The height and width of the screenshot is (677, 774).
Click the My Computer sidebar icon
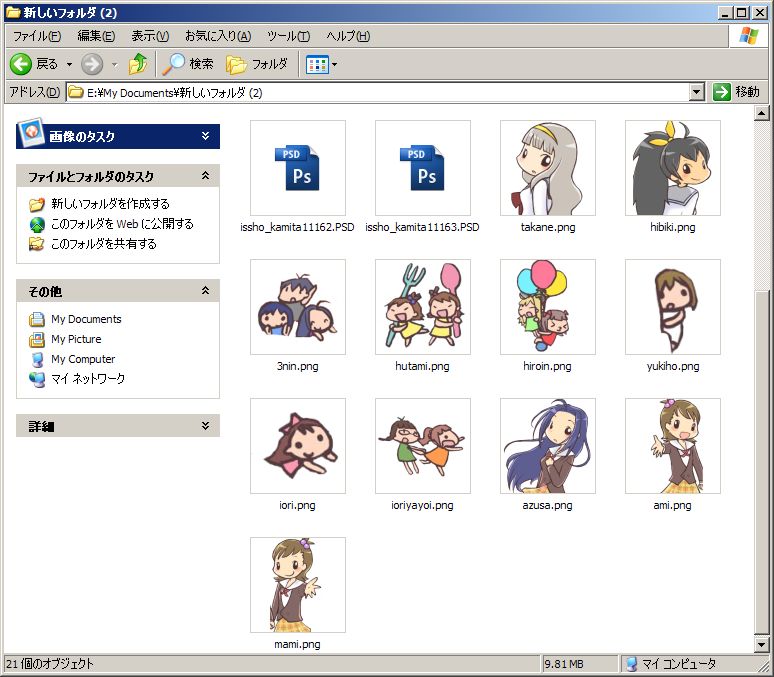38,359
